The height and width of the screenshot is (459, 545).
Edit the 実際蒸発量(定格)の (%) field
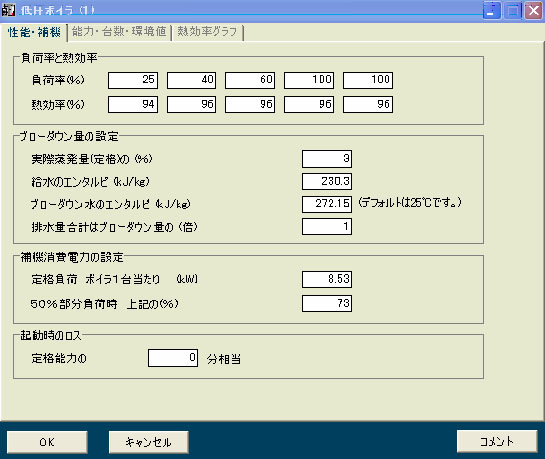pyautogui.click(x=327, y=159)
